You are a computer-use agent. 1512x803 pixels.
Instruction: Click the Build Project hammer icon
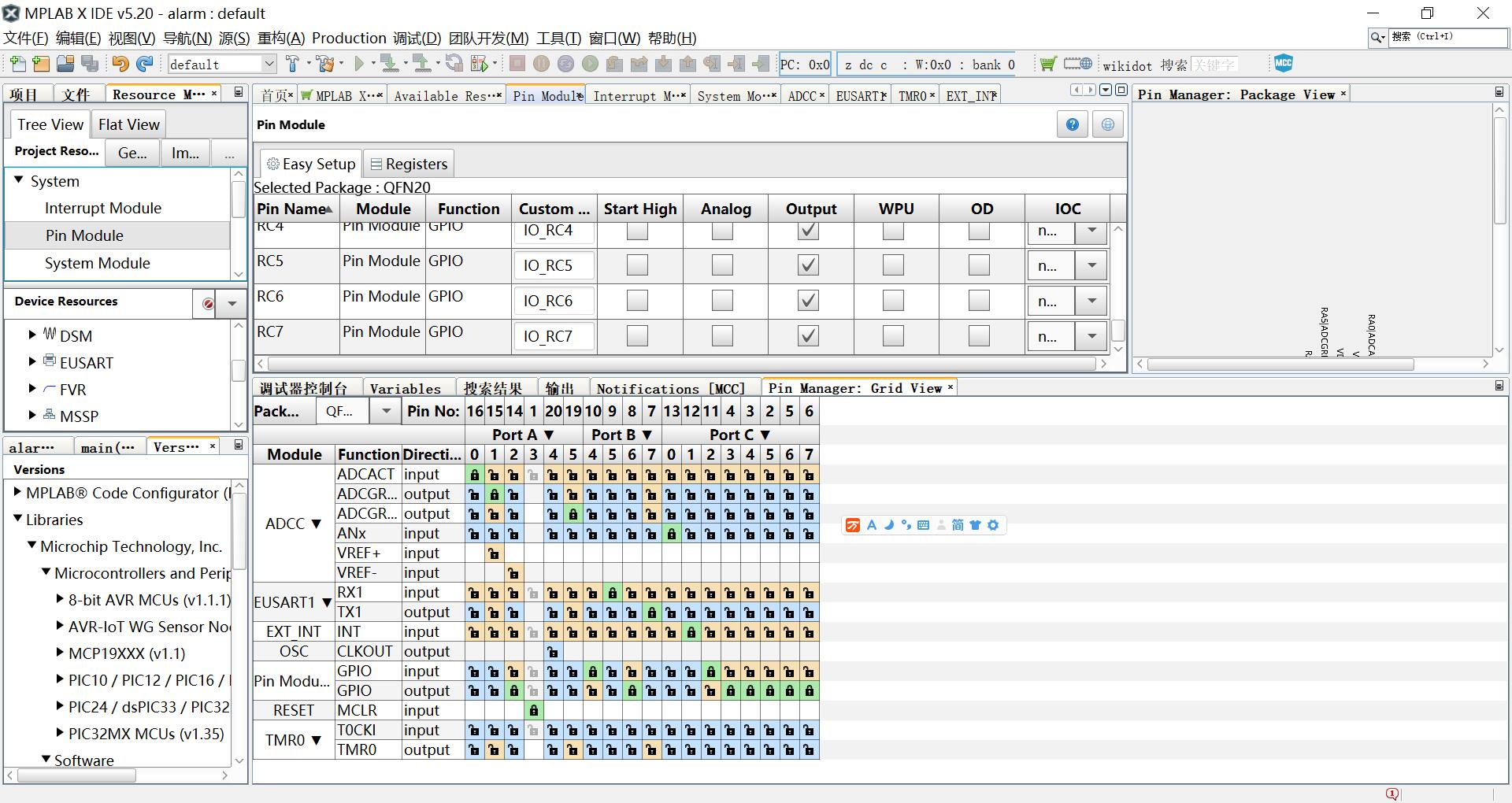[x=293, y=64]
